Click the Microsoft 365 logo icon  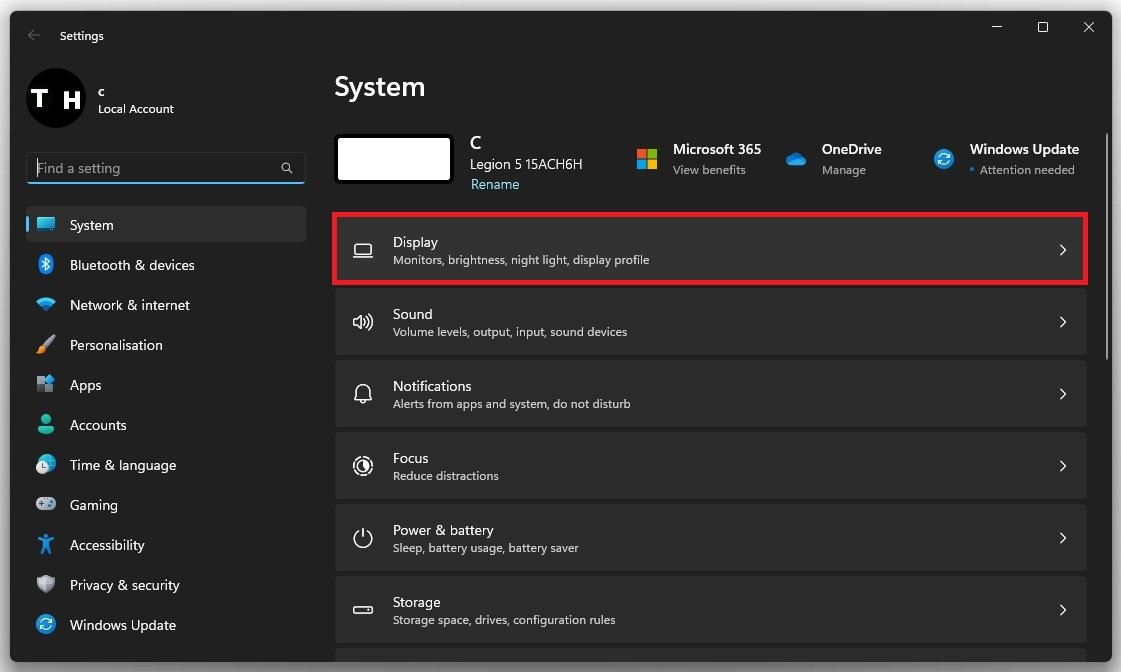pyautogui.click(x=647, y=159)
